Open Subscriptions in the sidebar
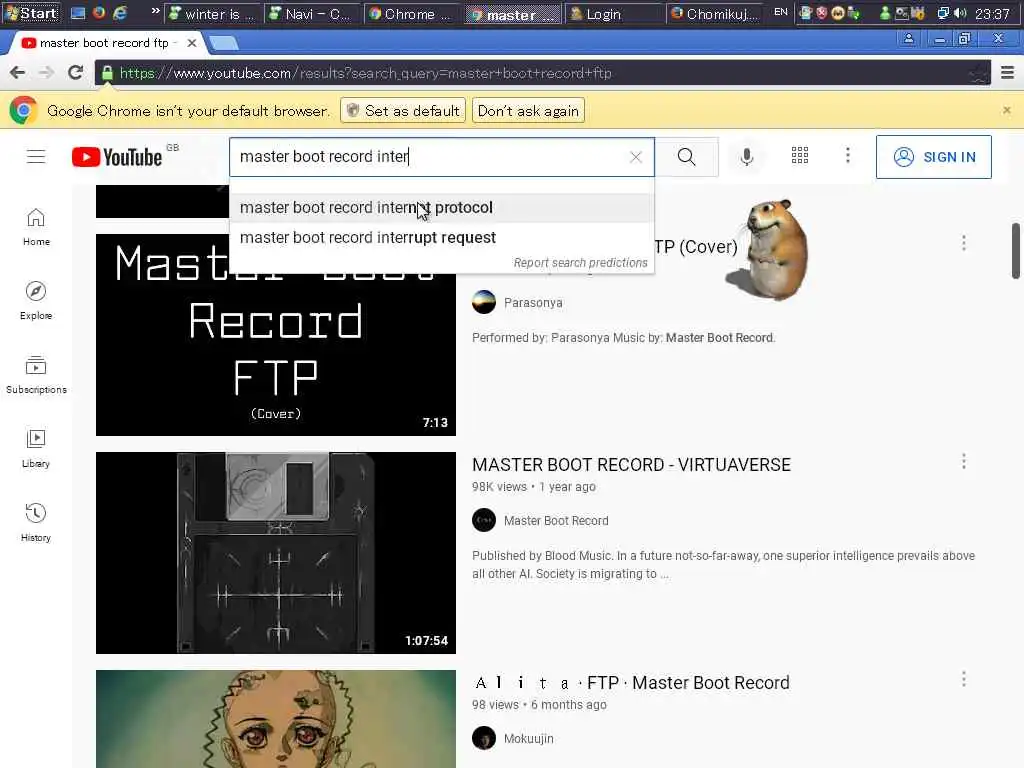Viewport: 1024px width, 768px height. [36, 374]
